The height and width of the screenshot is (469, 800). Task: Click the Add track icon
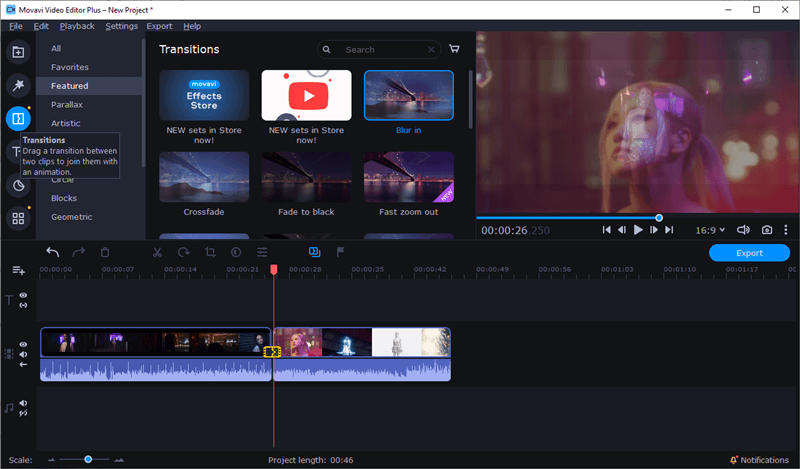click(18, 270)
